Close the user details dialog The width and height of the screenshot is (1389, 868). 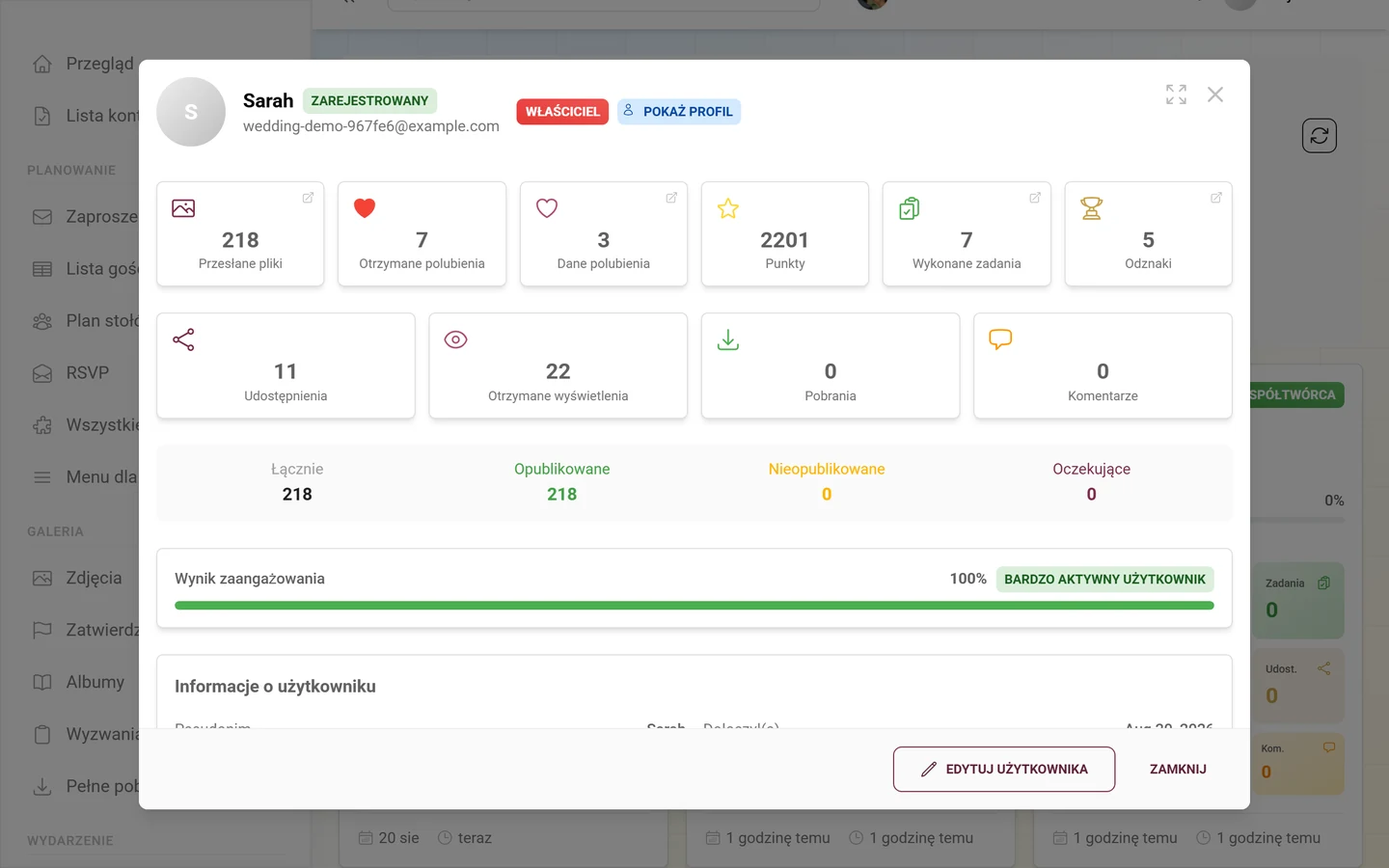coord(1215,95)
